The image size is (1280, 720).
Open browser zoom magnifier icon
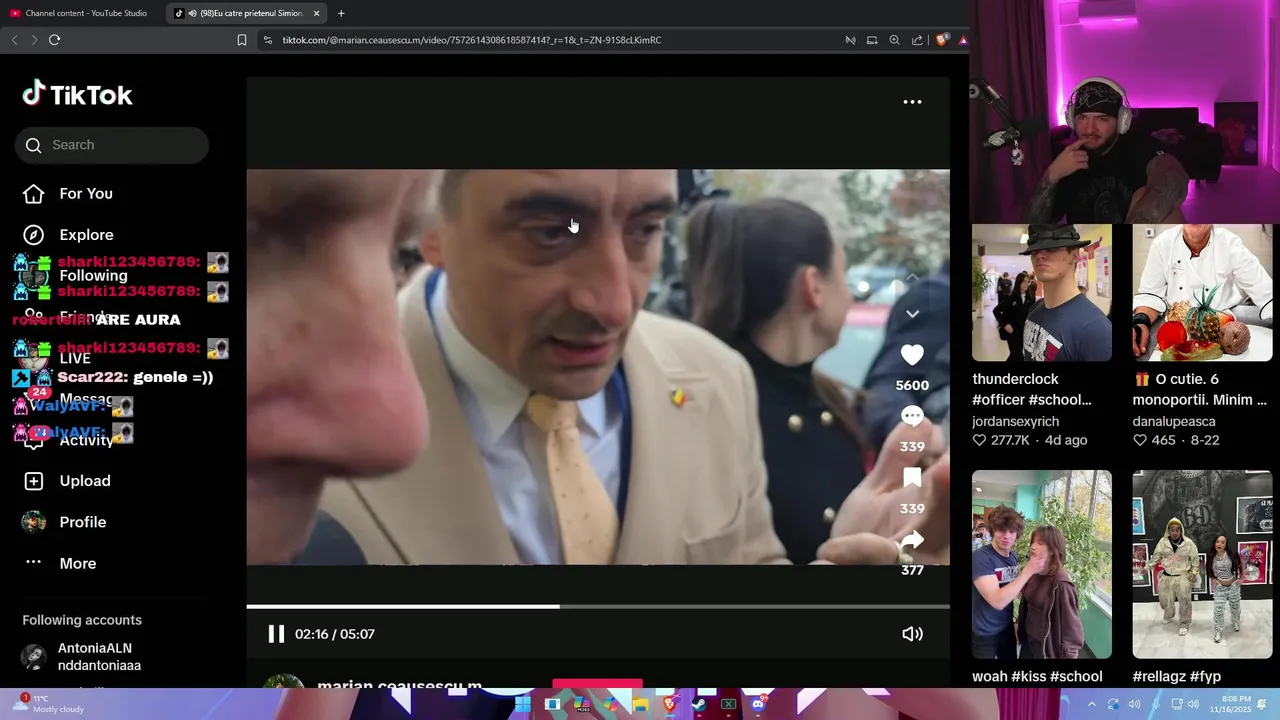(894, 40)
